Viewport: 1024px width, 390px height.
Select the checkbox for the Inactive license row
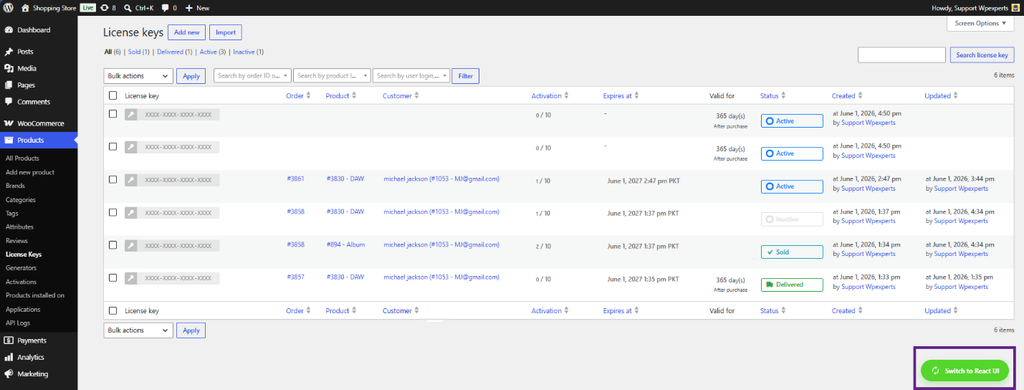(113, 212)
